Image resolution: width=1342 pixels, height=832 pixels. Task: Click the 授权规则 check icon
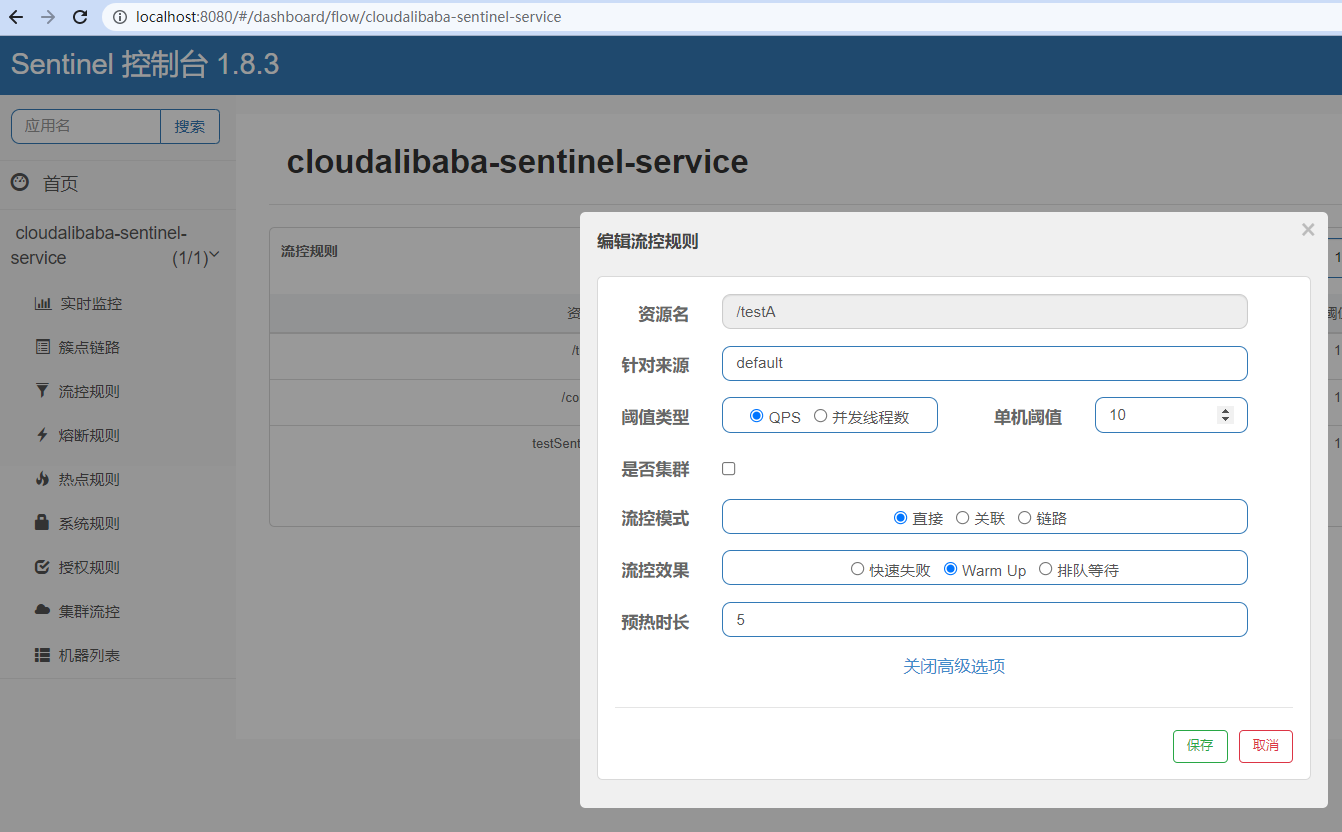42,567
